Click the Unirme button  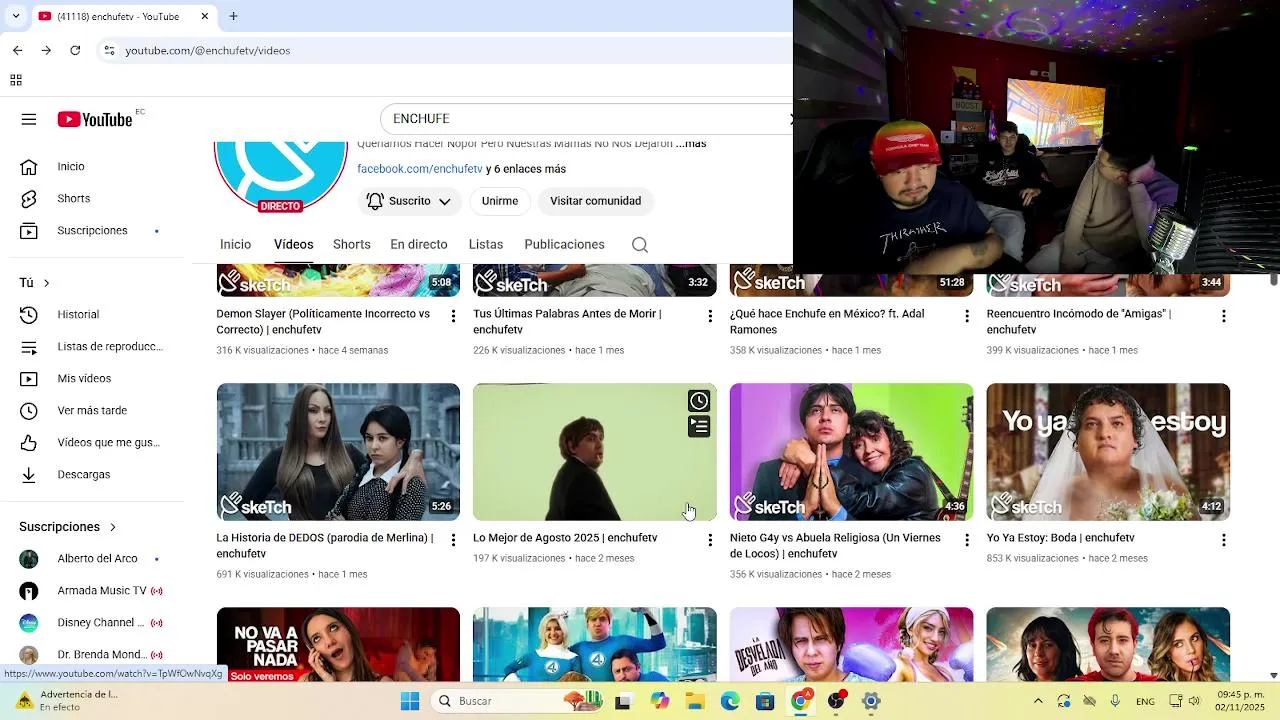500,201
